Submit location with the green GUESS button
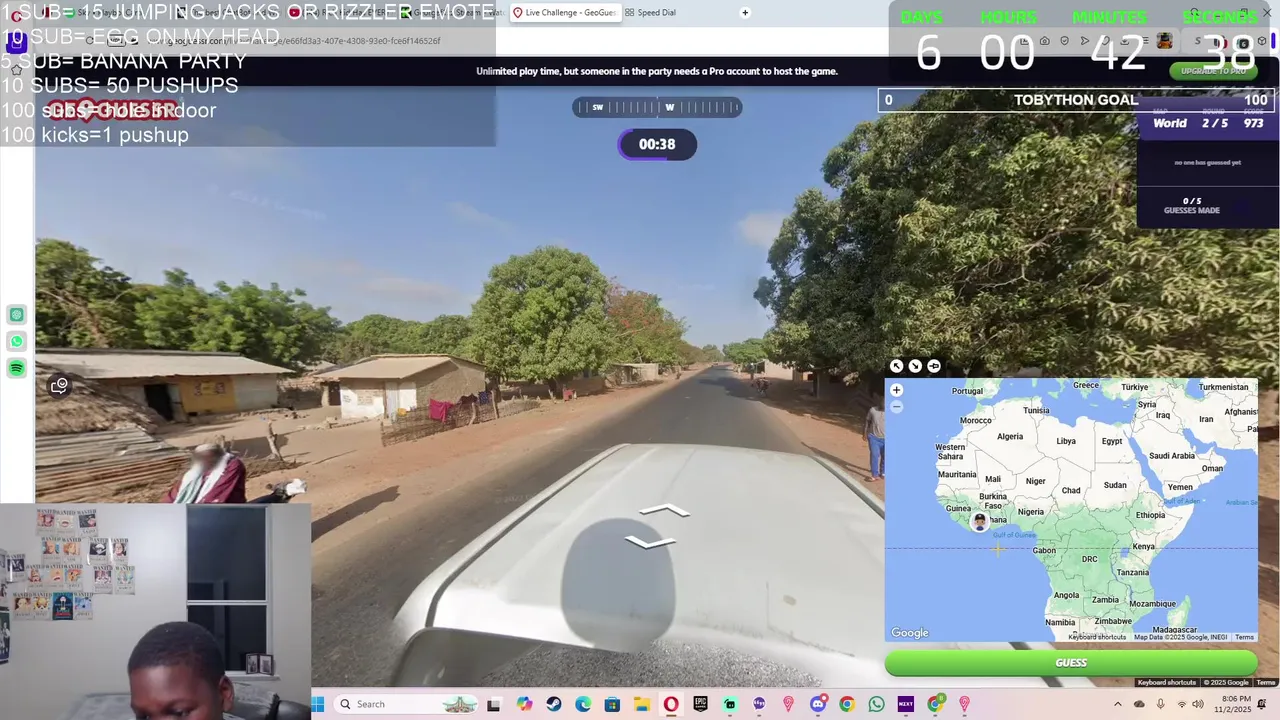Viewport: 1280px width, 720px height. 1071,663
